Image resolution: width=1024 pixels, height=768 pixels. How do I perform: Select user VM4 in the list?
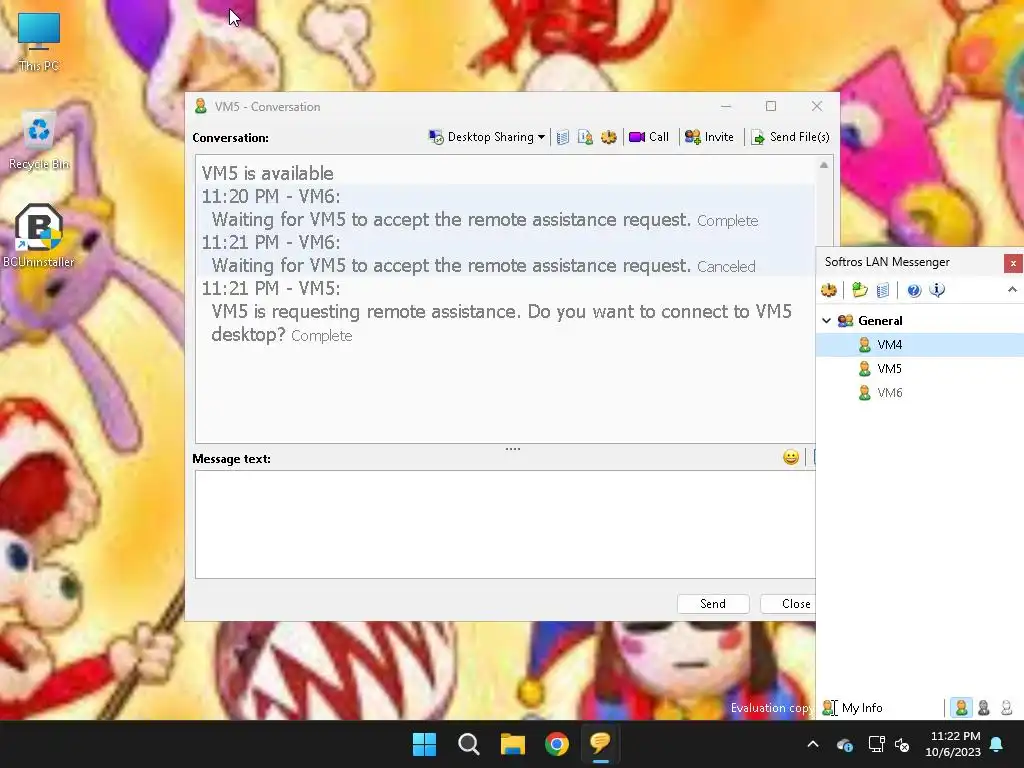tap(920, 345)
